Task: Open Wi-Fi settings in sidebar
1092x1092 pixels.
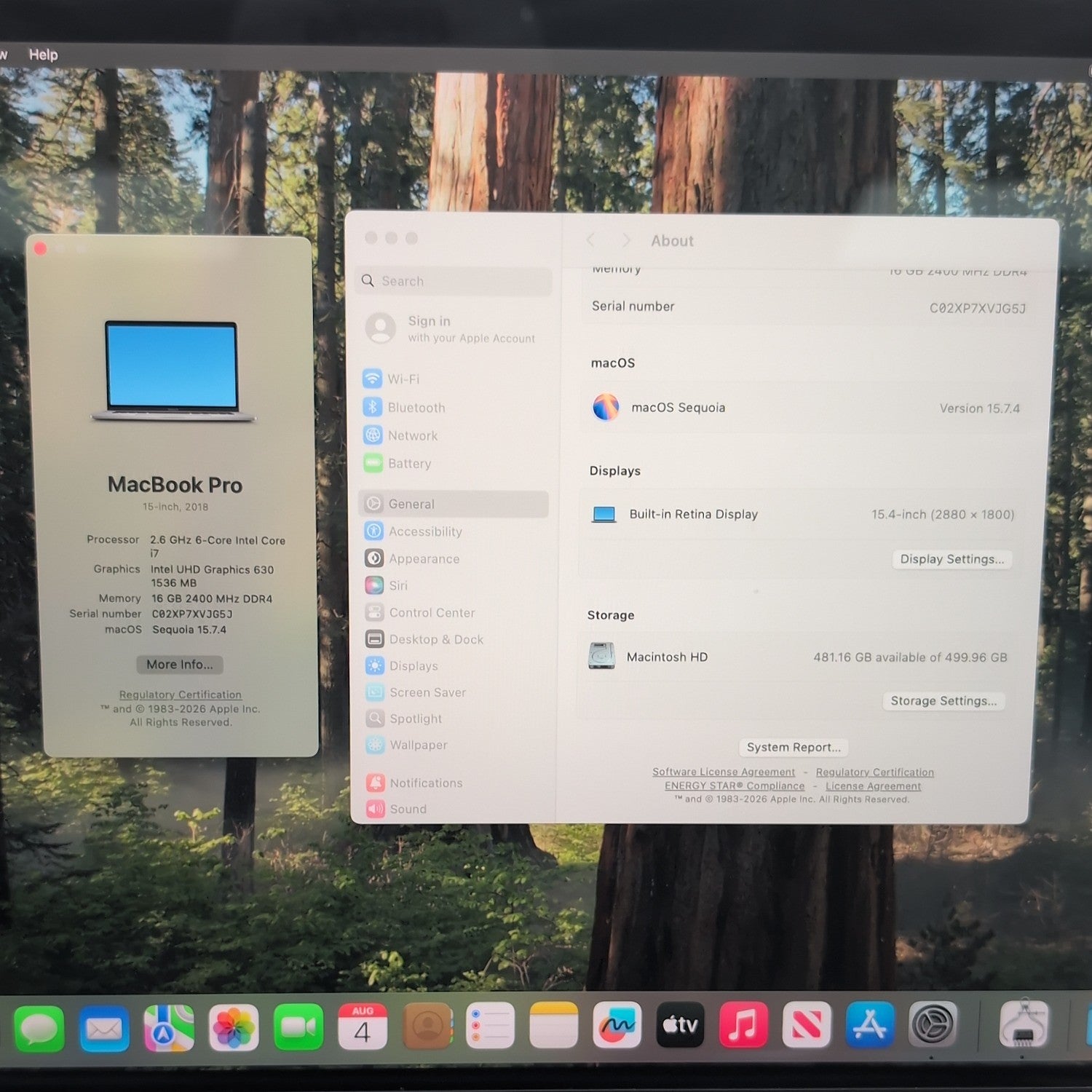Action: (x=392, y=379)
